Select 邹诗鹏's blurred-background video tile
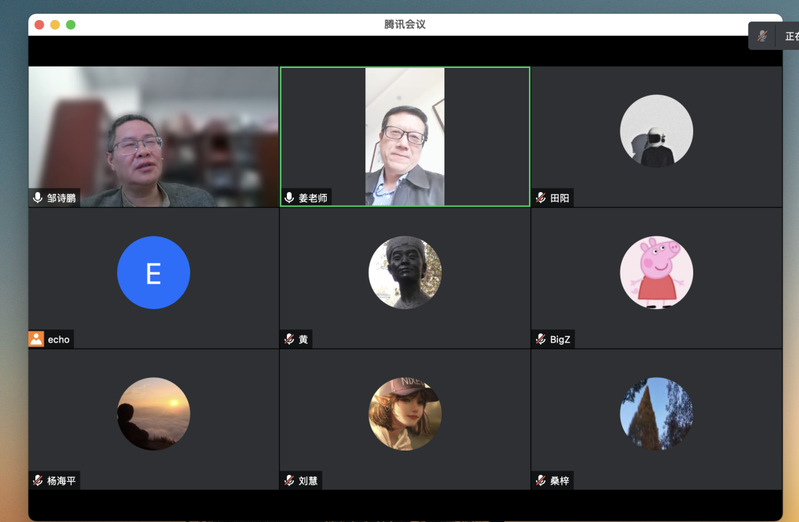This screenshot has width=799, height=522. (153, 136)
